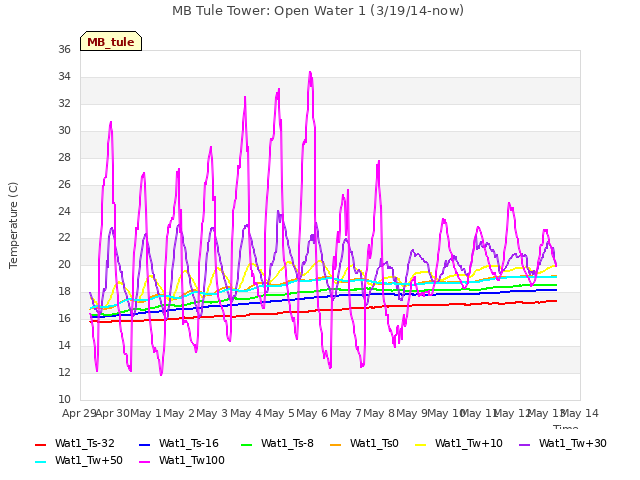
Task: Click the cyan Wat1_Tw+50 legend swatch
Action: (x=40, y=462)
